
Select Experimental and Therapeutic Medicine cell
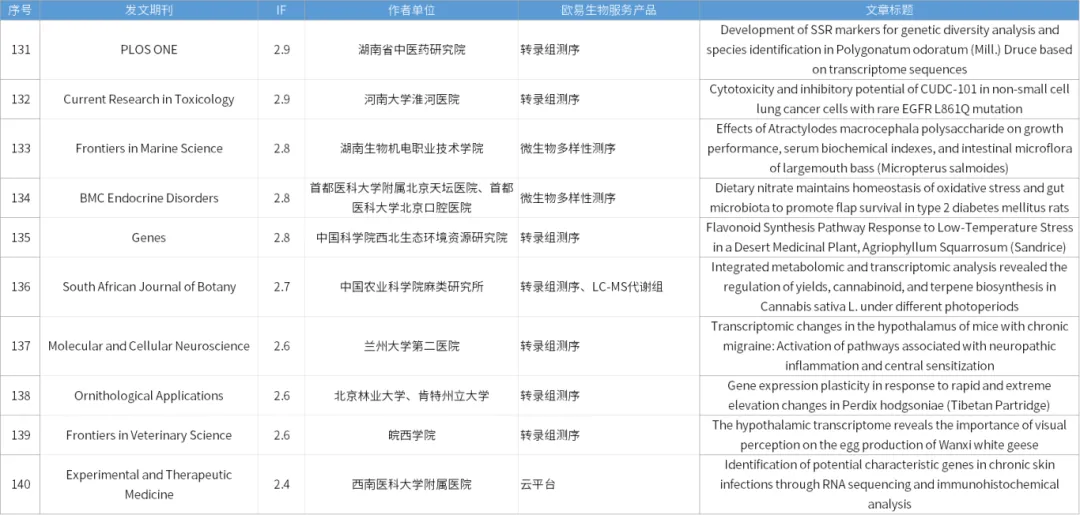[x=149, y=485]
